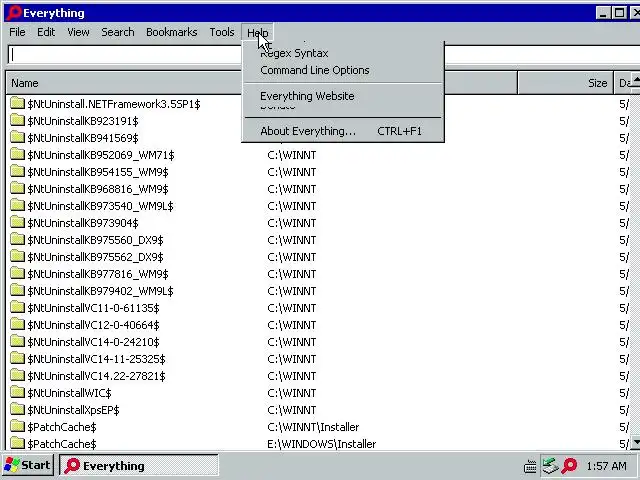Click folder icon of $NtUninstallKB973540_WM9L$

[x=18, y=205]
